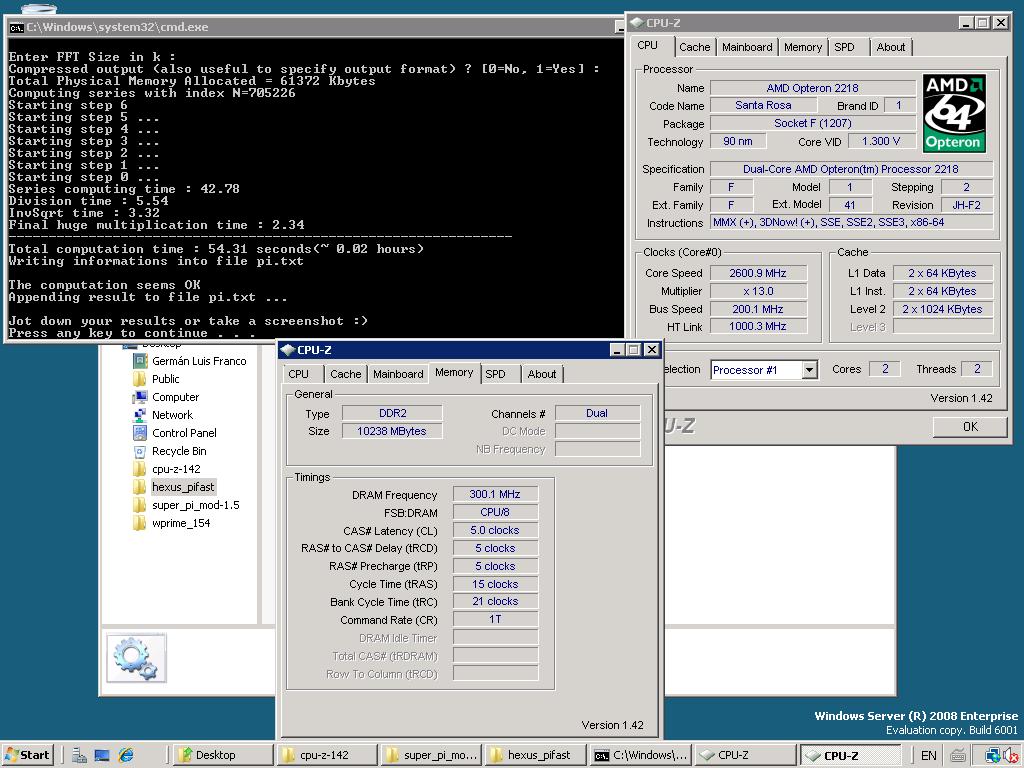
Task: Click the AMD Opteron 2218 name field
Action: coord(812,88)
